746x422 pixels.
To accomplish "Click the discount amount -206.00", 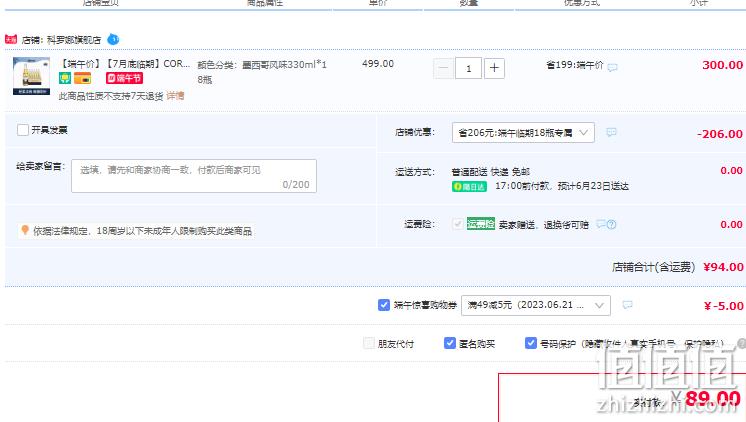I will [720, 134].
